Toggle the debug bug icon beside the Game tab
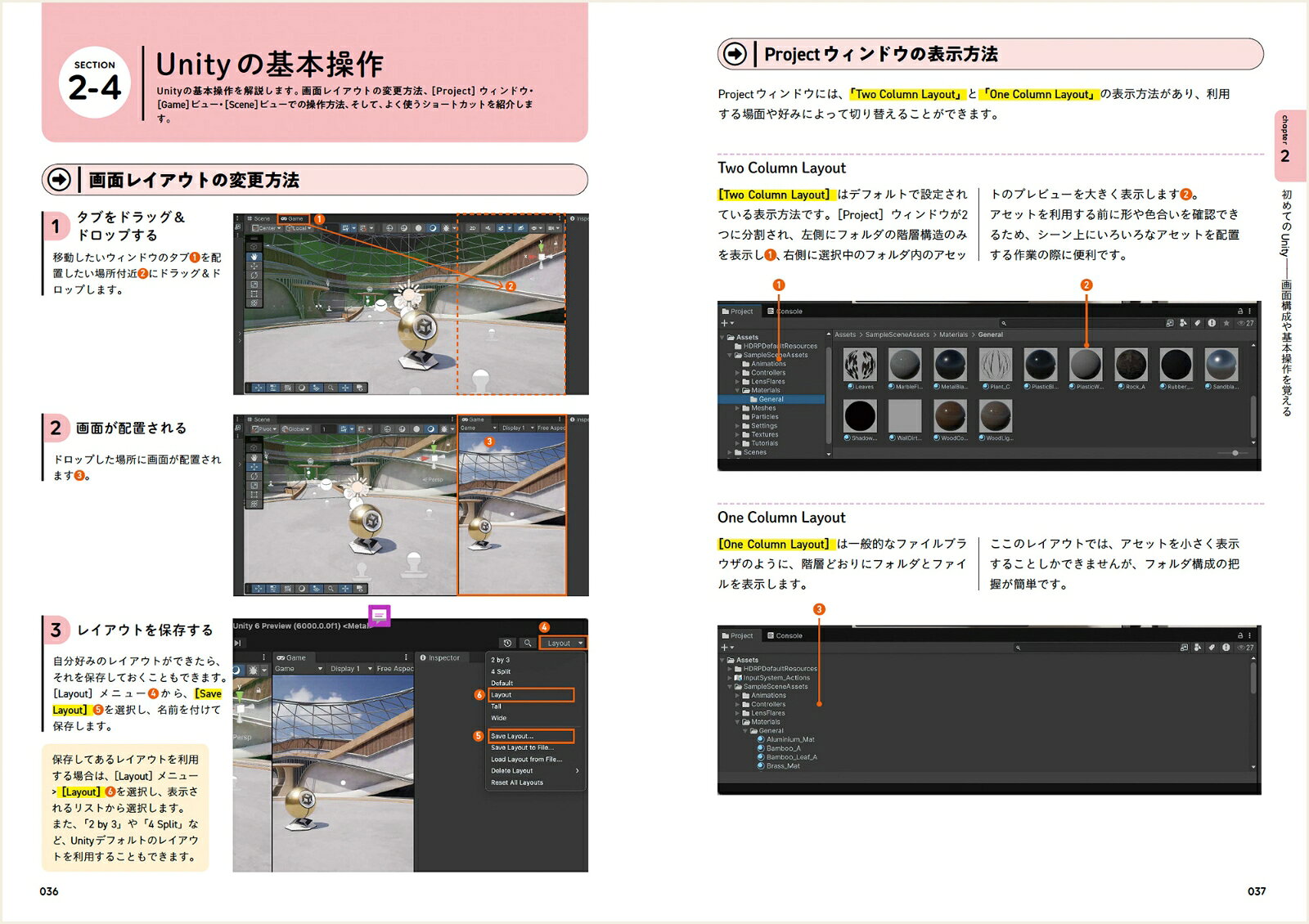1309x924 pixels. [x=254, y=670]
